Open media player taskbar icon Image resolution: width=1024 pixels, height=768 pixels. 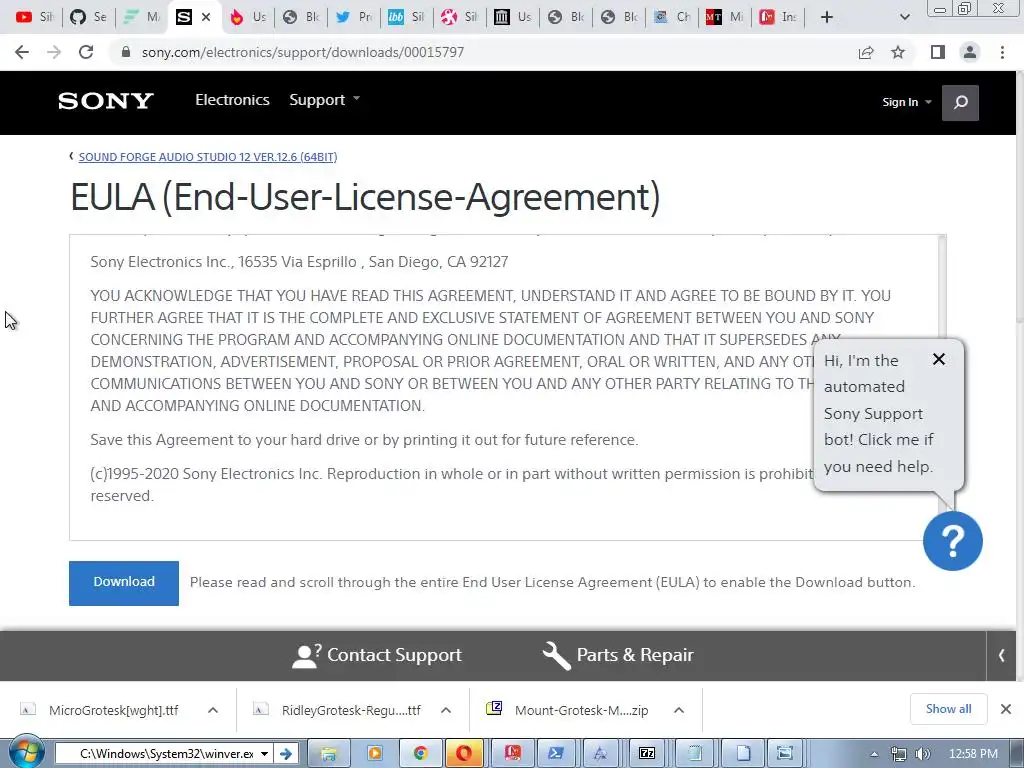(375, 754)
